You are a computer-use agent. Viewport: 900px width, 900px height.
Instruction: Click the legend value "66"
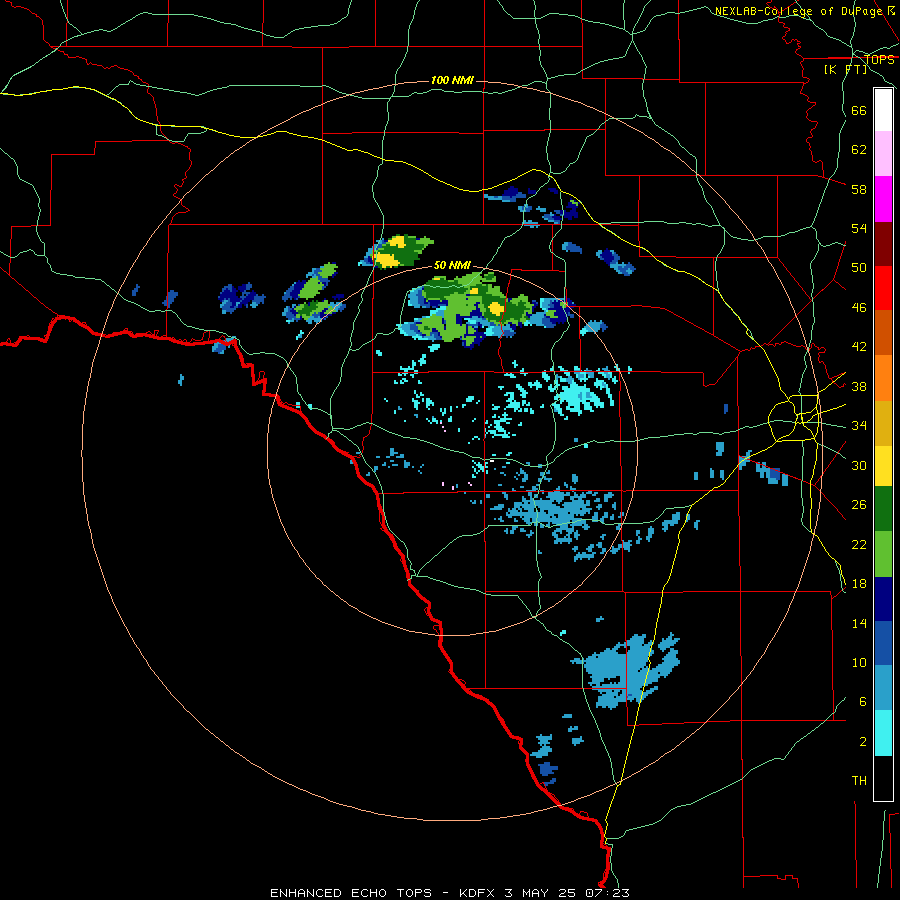point(859,110)
